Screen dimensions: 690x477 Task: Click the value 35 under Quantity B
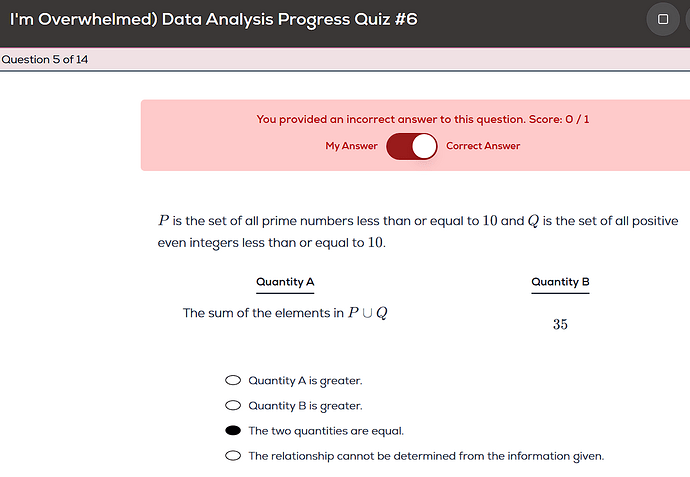[x=560, y=324]
